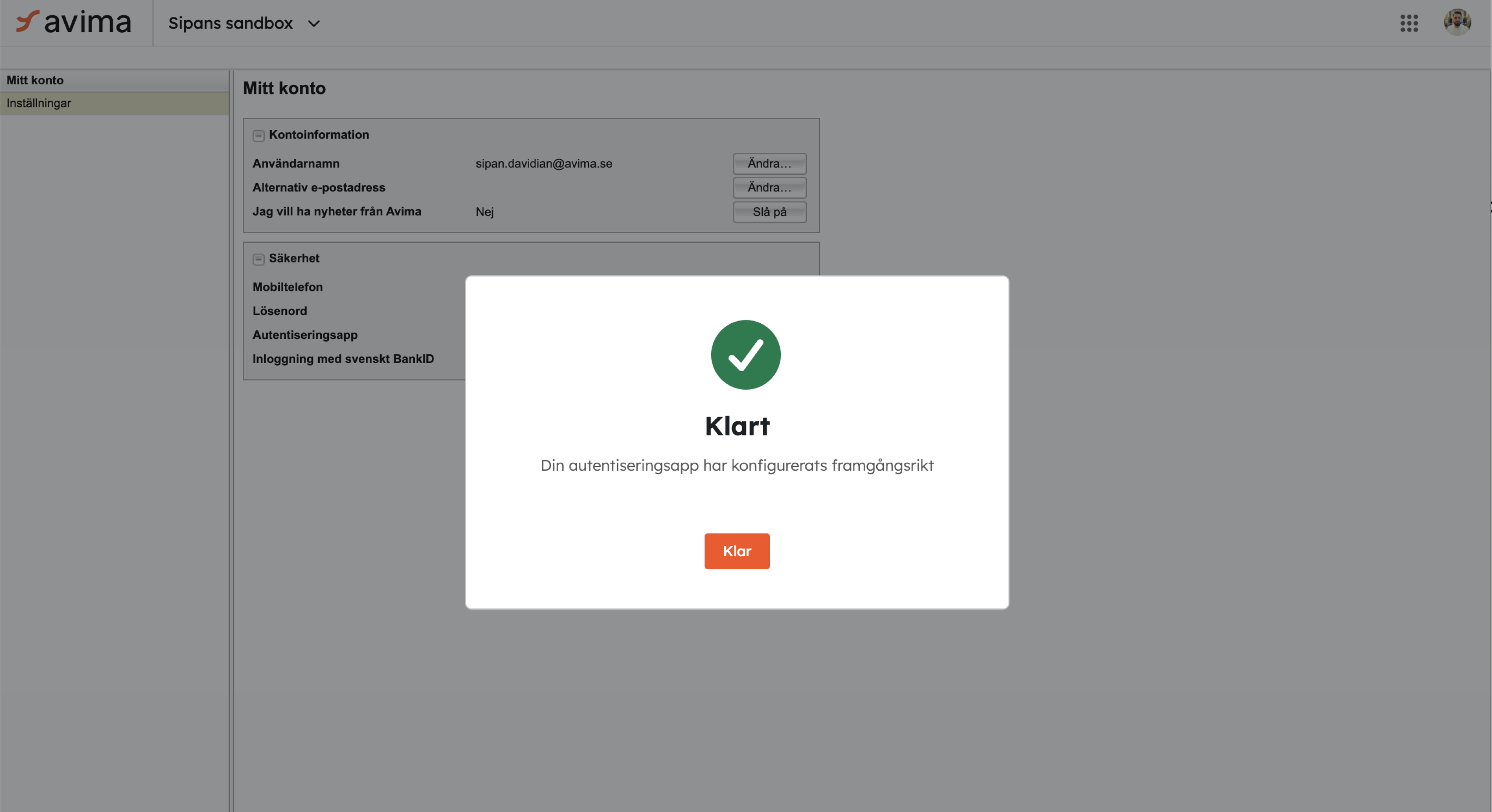The width and height of the screenshot is (1492, 812).
Task: Click the sipan.davidian@avima.se username value
Action: (x=543, y=164)
